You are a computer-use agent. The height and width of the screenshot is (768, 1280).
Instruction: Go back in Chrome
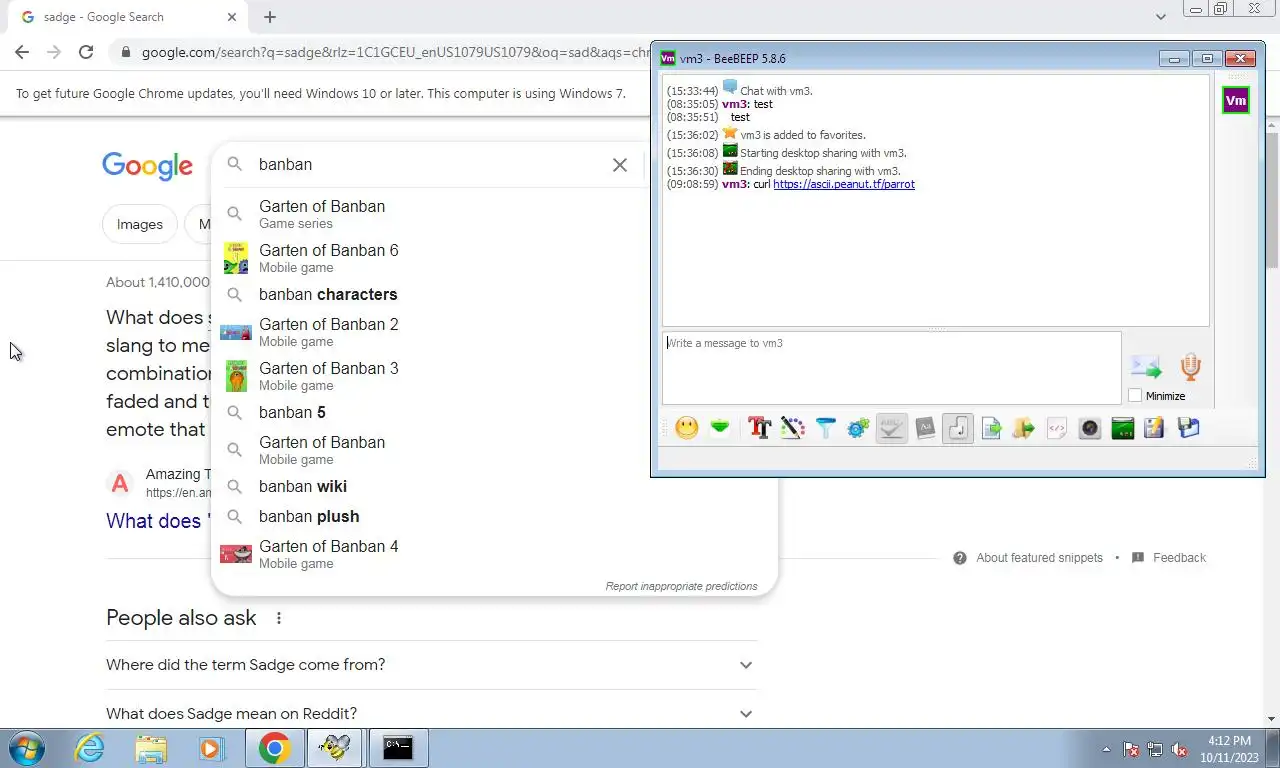(22, 52)
